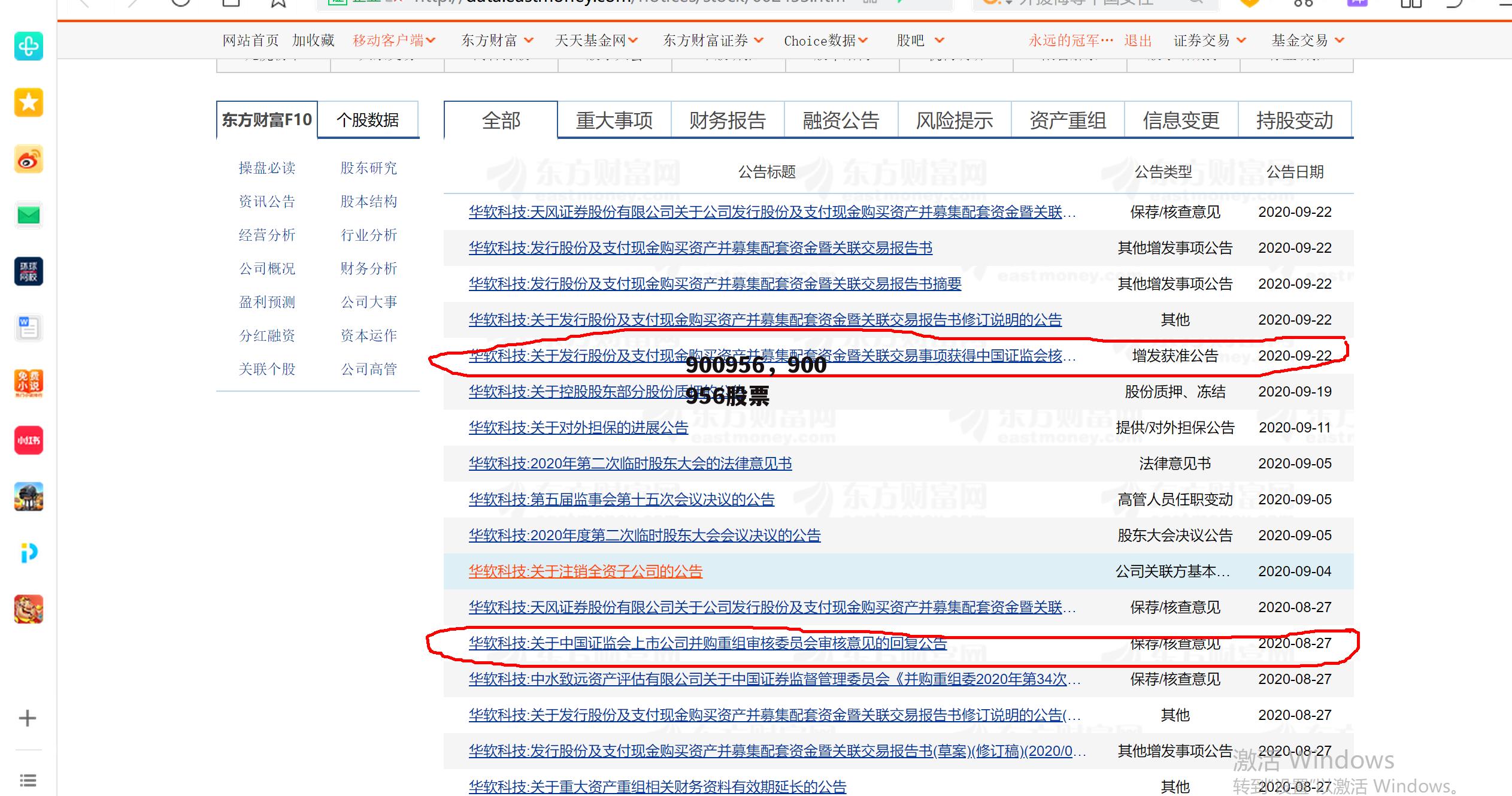The image size is (1512, 796).
Task: Open the sidebar list menu icon
Action: [28, 780]
